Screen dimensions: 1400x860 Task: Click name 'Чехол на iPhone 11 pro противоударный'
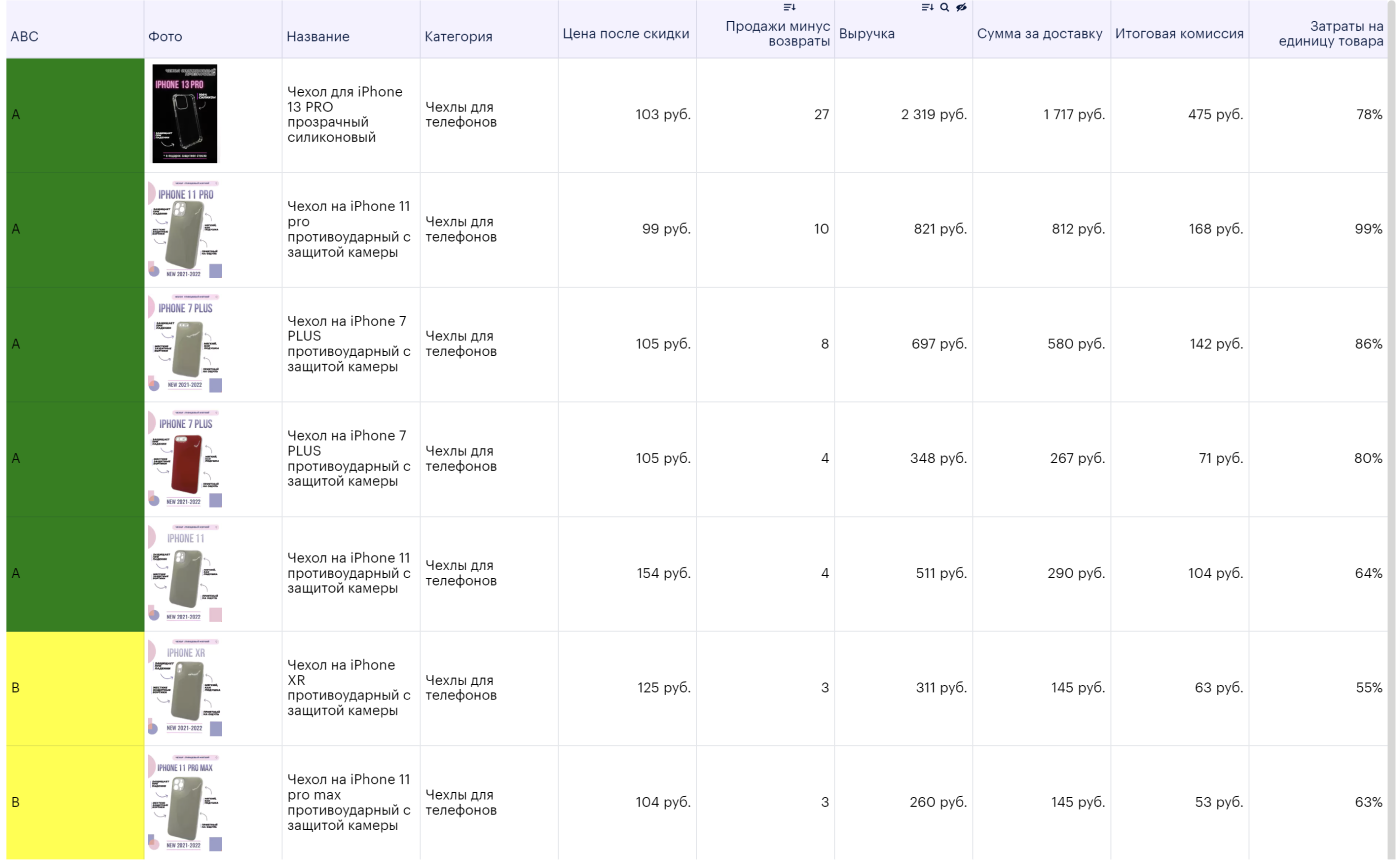349,229
